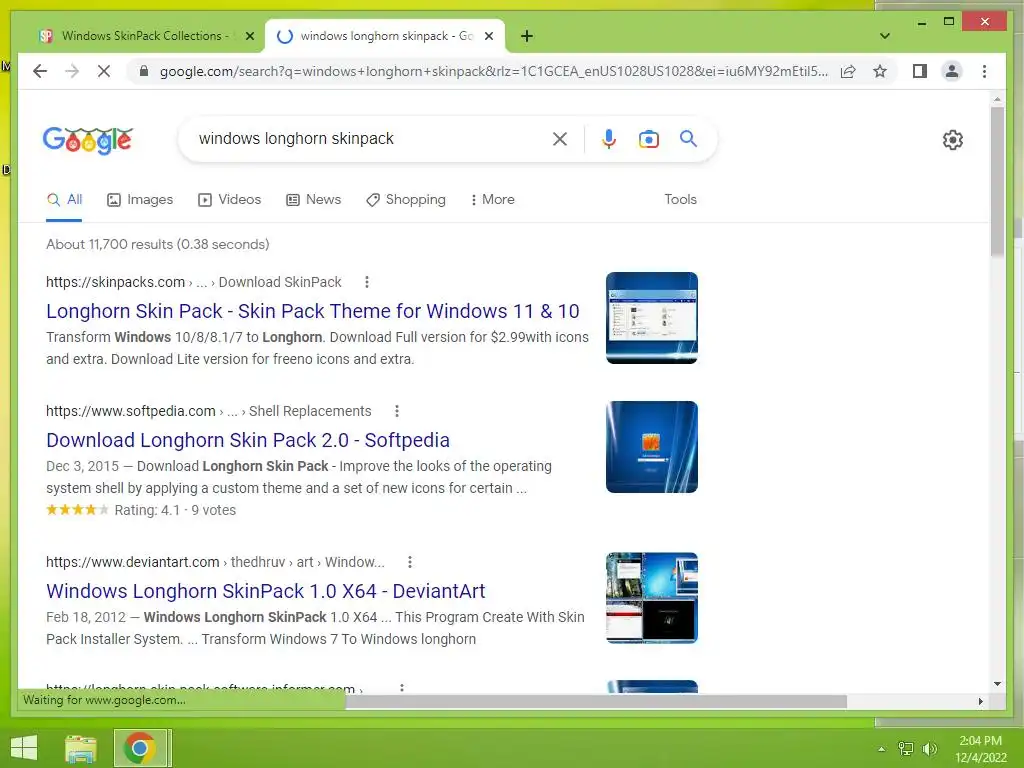Viewport: 1024px width, 768px height.
Task: Select the windows longhorn skinpack tab
Action: coord(384,36)
